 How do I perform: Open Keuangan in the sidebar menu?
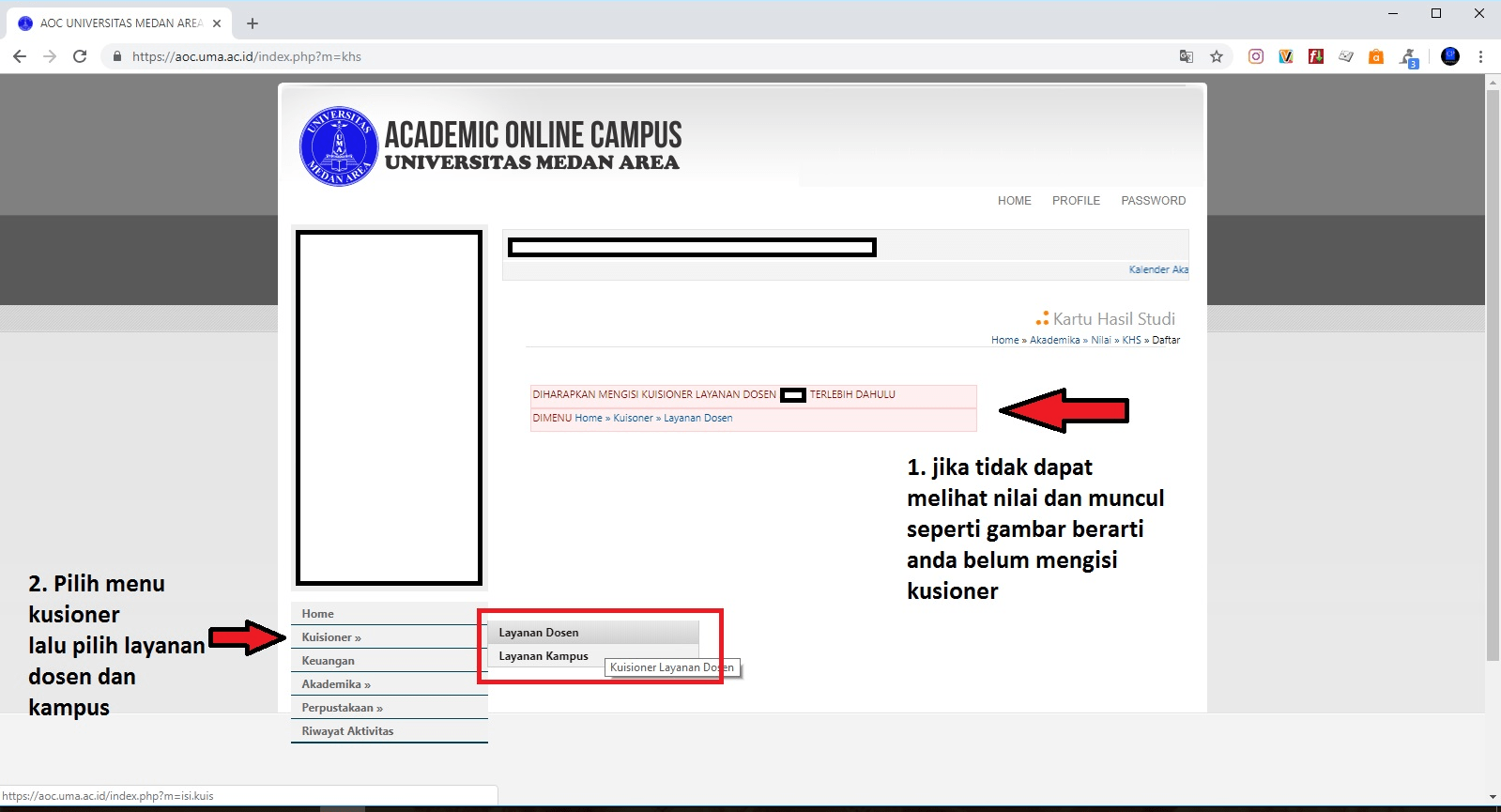(x=390, y=661)
